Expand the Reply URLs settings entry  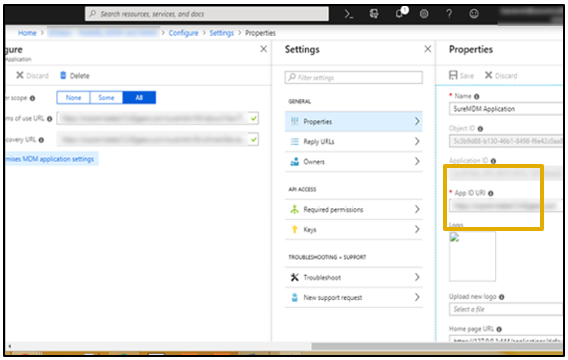point(354,142)
